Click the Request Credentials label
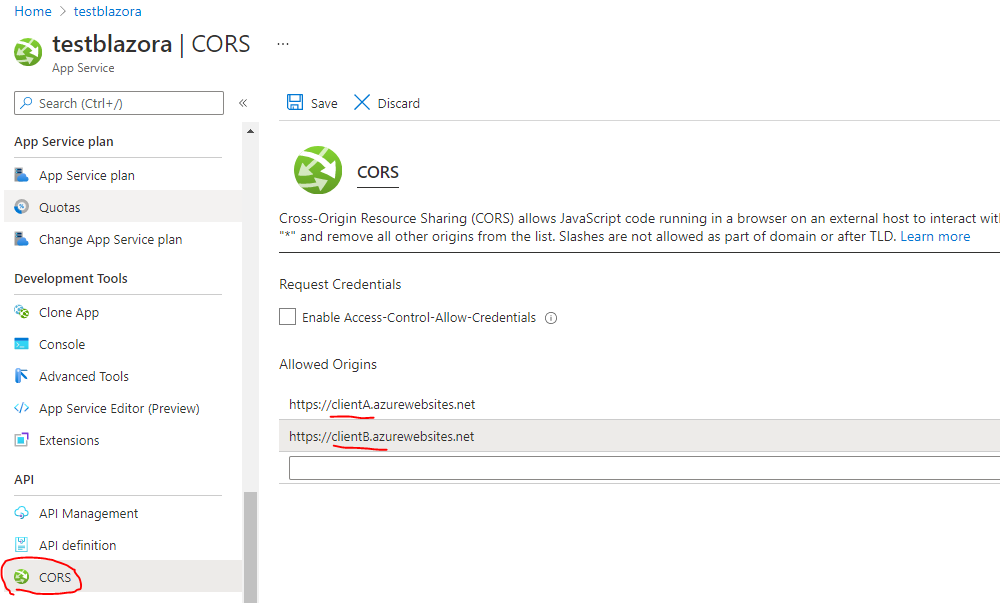 pyautogui.click(x=340, y=284)
